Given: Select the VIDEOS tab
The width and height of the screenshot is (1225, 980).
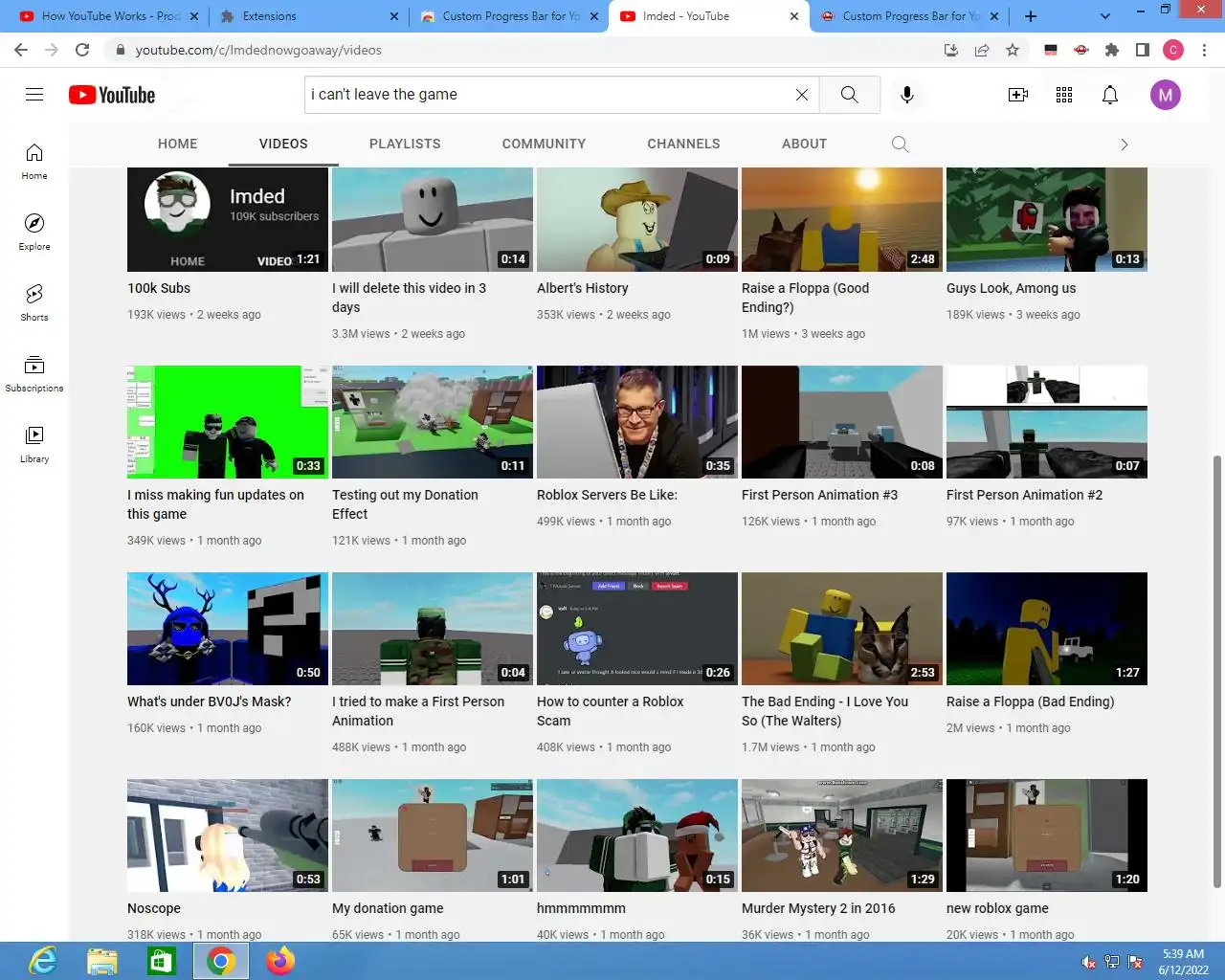Looking at the screenshot, I should [283, 144].
